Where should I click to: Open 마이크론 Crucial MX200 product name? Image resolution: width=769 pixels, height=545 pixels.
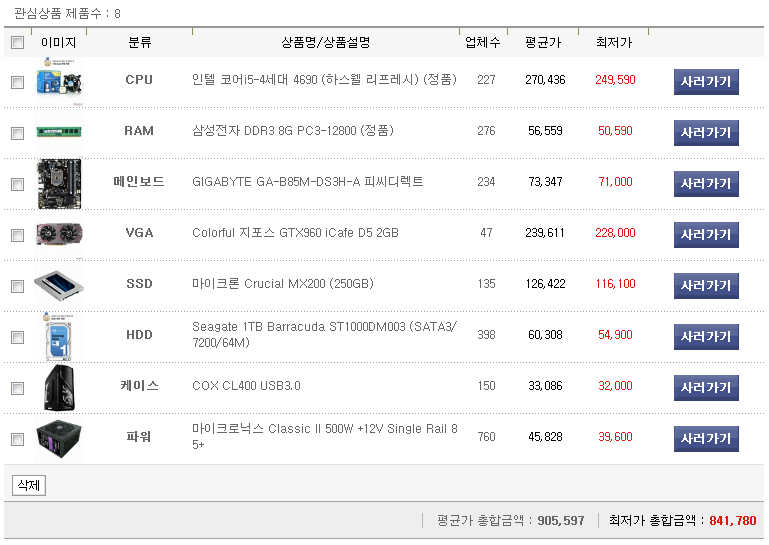tap(283, 284)
